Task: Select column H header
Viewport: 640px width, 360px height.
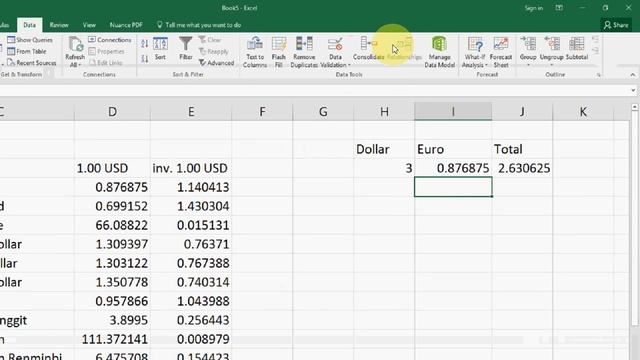Action: 384,111
